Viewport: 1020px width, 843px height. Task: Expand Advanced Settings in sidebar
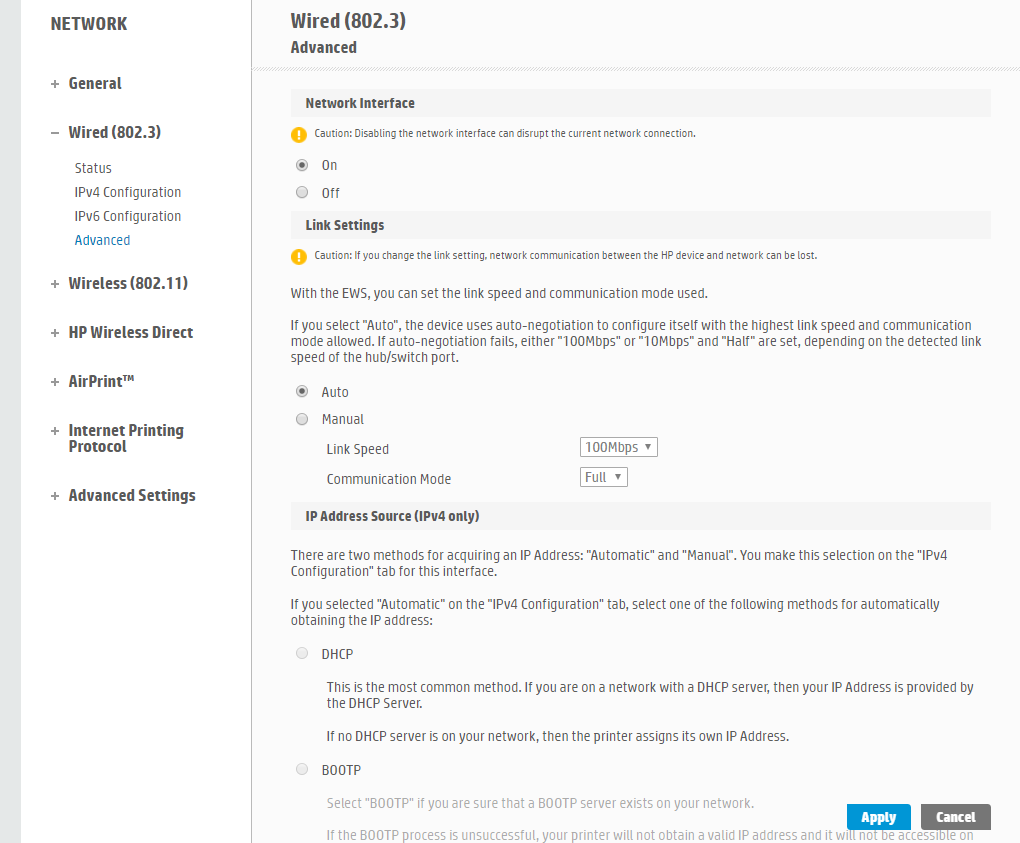(x=131, y=496)
